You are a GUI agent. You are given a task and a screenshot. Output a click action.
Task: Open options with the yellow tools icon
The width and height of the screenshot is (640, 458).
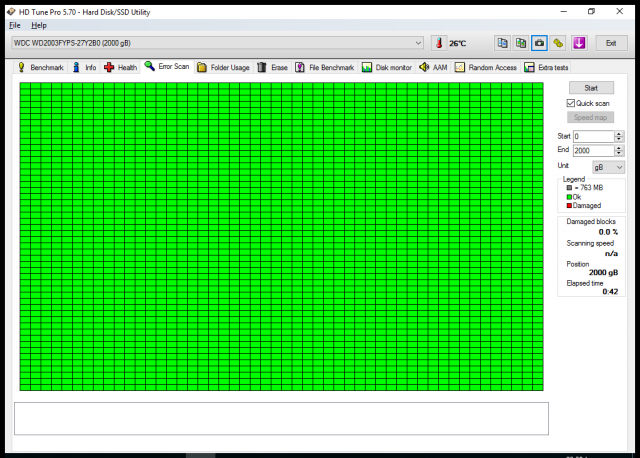point(559,43)
